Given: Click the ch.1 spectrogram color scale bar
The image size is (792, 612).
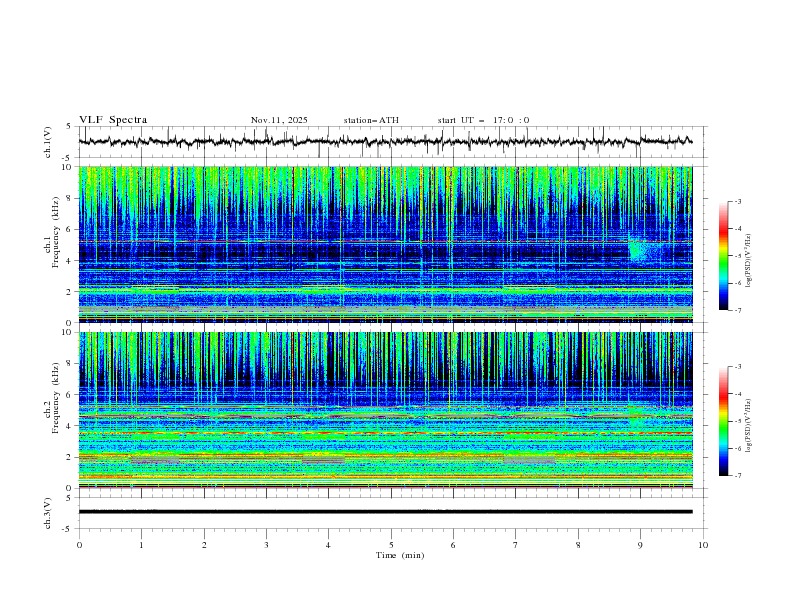Looking at the screenshot, I should [x=724, y=256].
